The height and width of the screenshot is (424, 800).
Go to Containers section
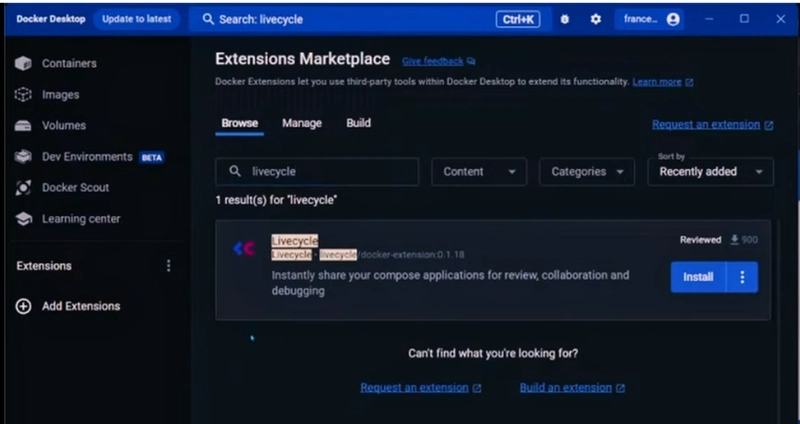pos(69,63)
